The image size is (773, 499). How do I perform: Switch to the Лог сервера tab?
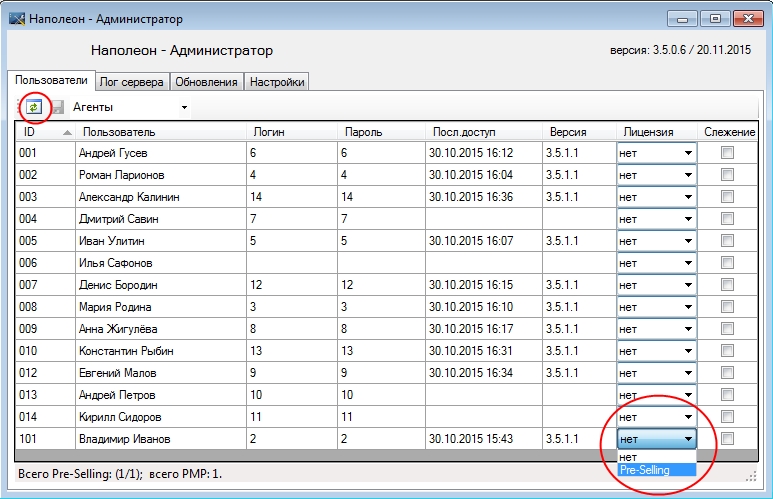click(x=131, y=82)
